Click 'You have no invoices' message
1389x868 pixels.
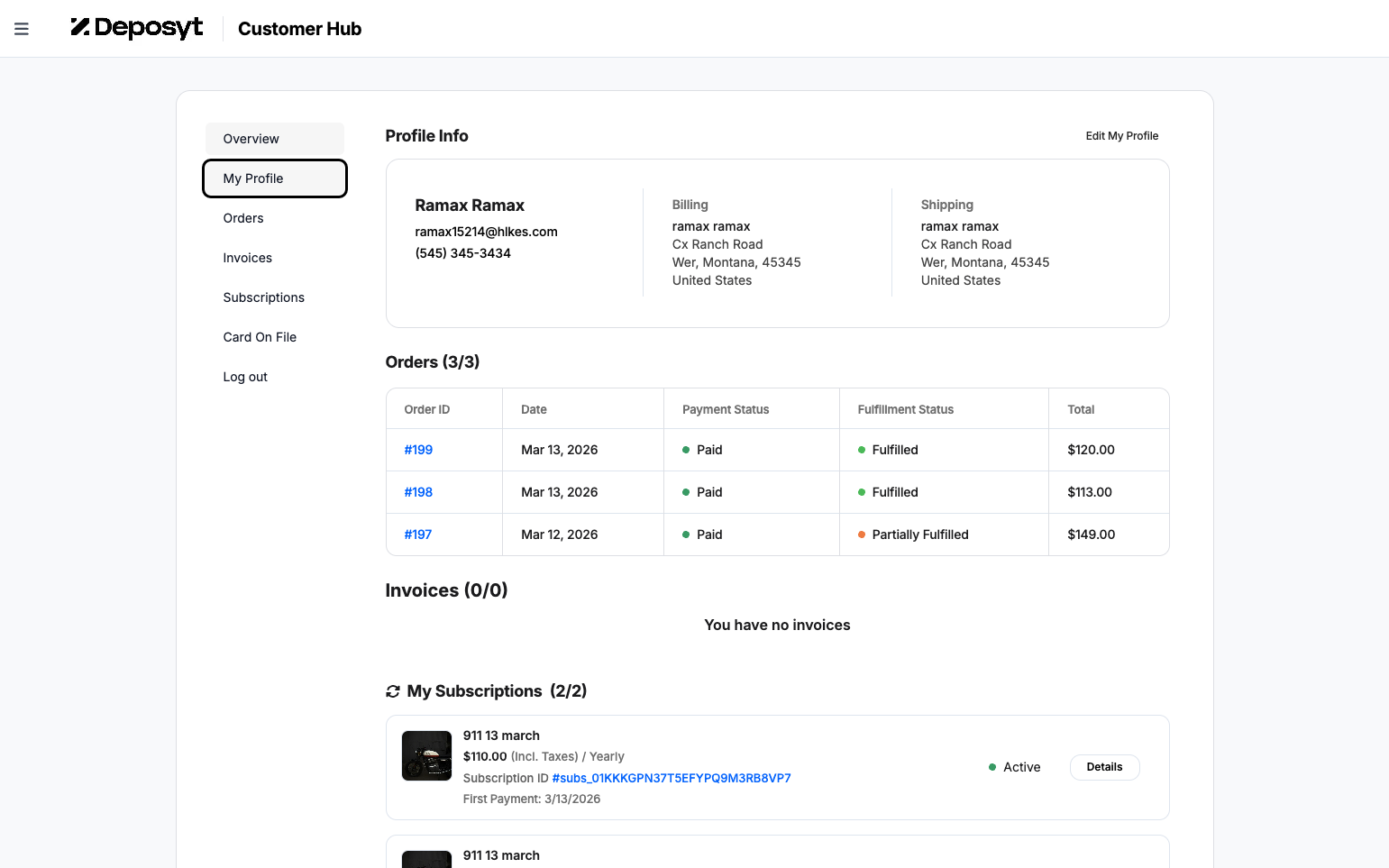click(x=777, y=625)
